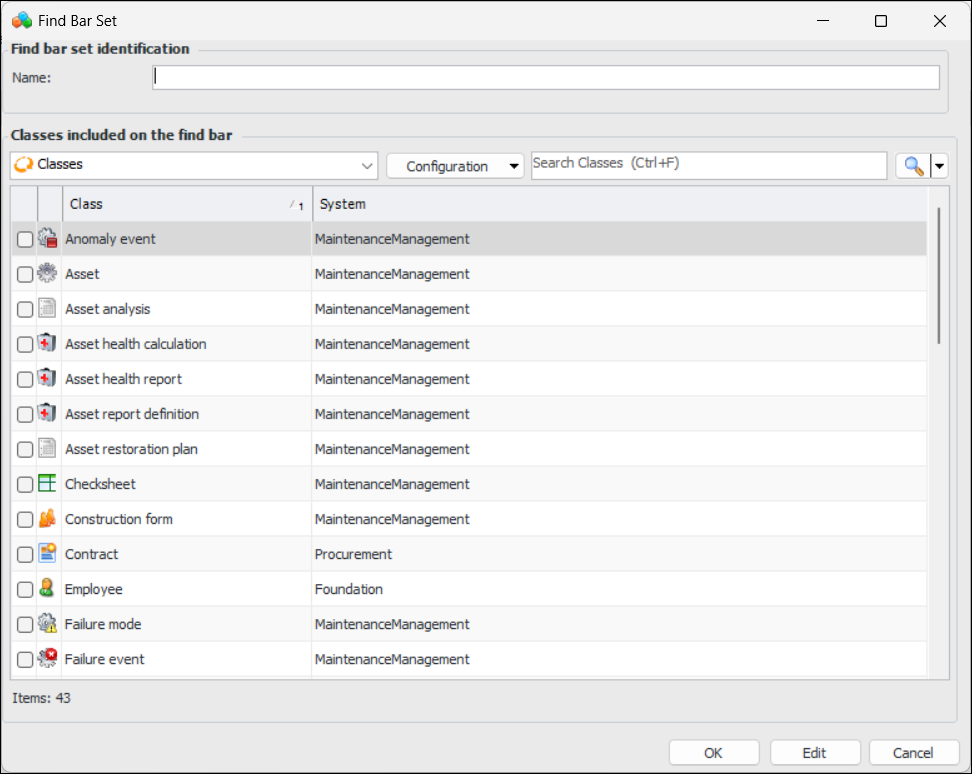Enable the Asset analysis checkbox
Screen dimensions: 972x774
25,310
